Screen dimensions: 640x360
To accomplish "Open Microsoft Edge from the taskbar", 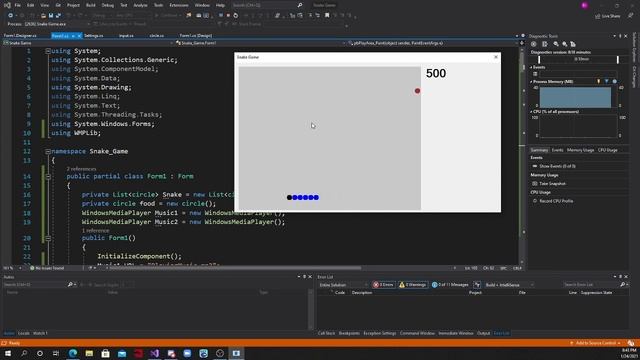I will (73, 353).
